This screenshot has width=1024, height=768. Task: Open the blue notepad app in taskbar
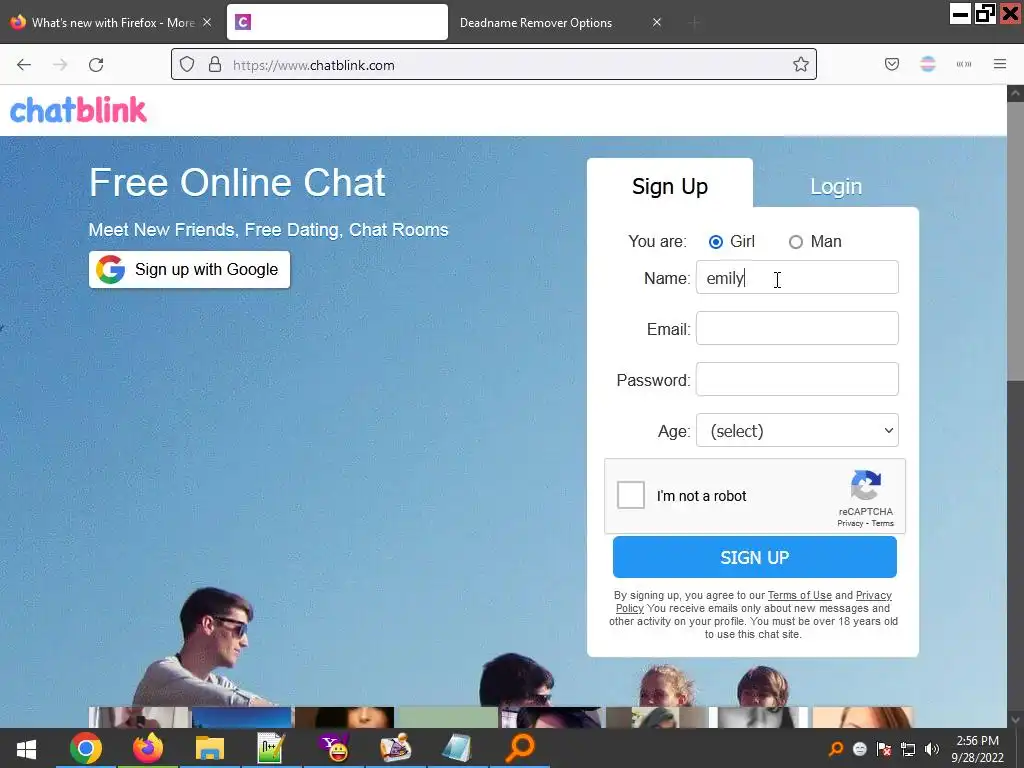[x=457, y=748]
